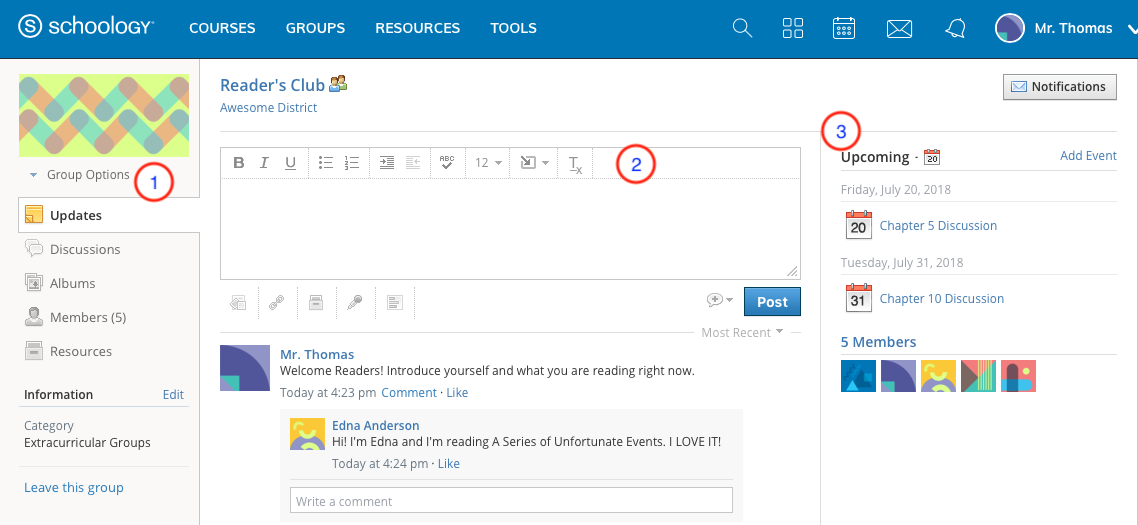Open the messages envelope icon
1138x525 pixels.
click(899, 29)
